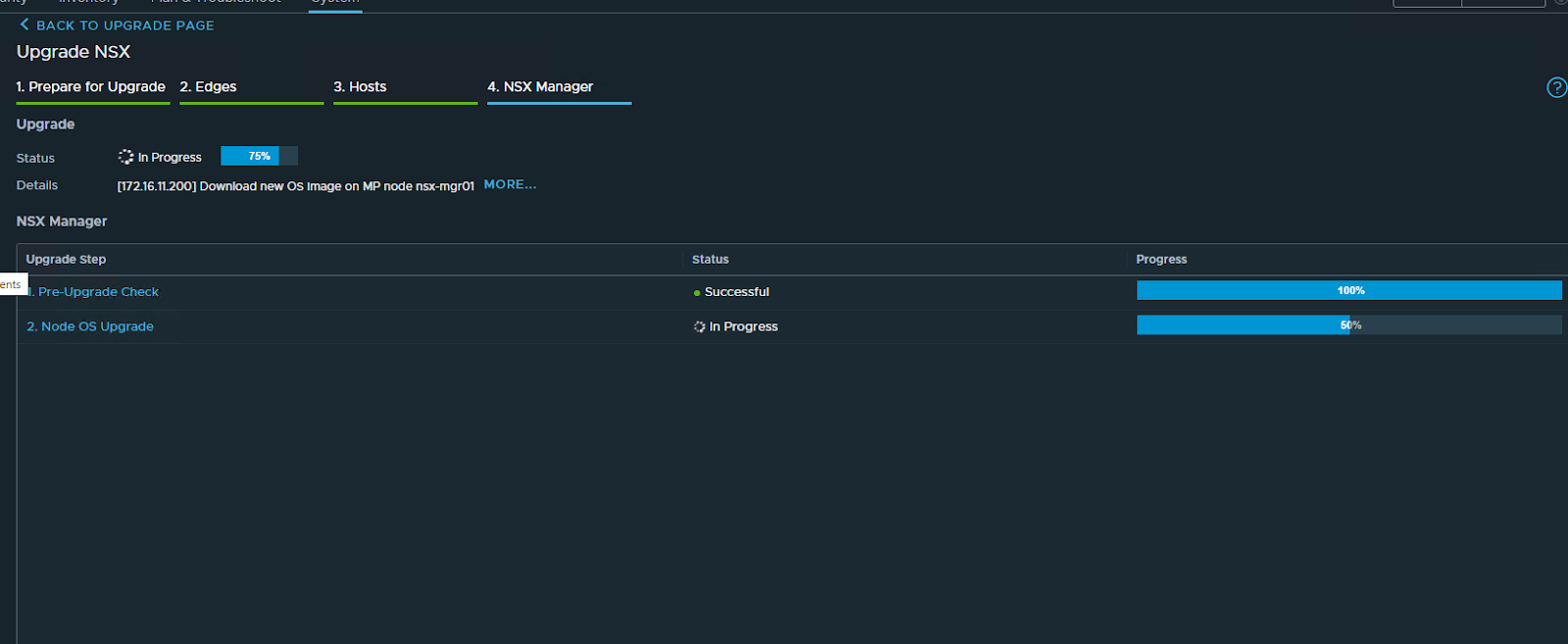1568x644 pixels.
Task: Click the Progress column header
Action: point(1161,260)
